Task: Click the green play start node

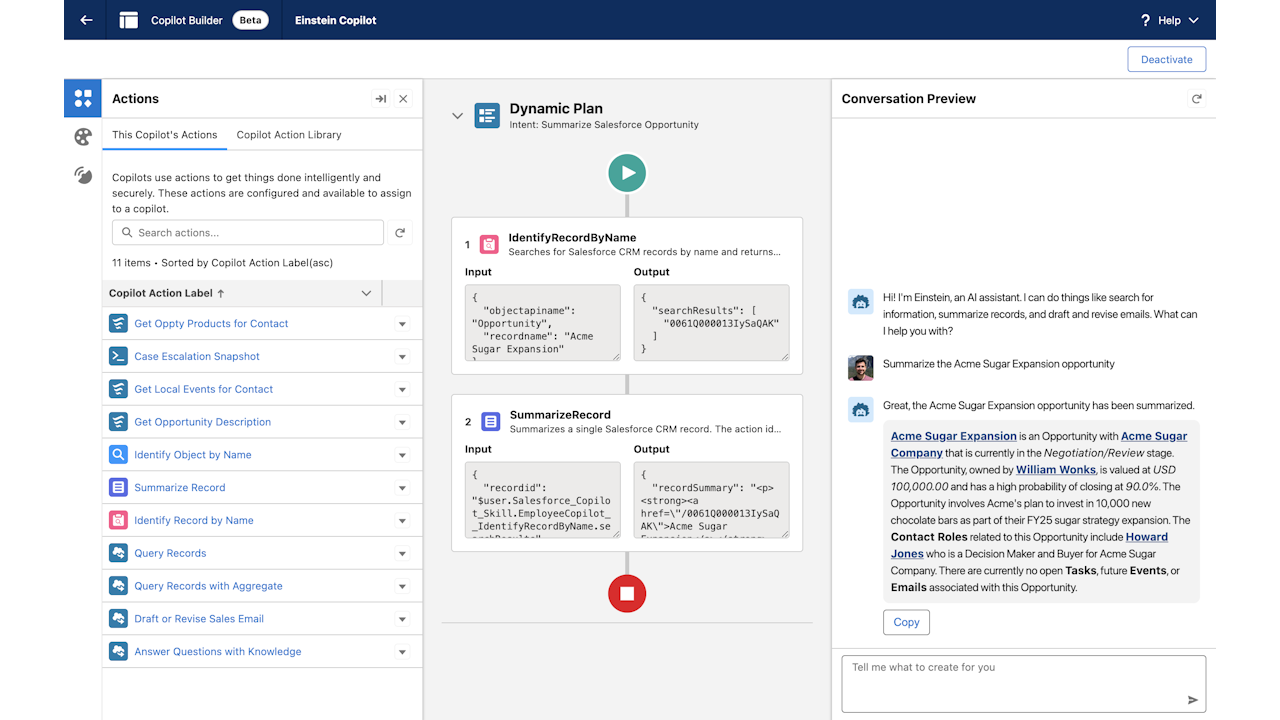Action: pos(627,172)
